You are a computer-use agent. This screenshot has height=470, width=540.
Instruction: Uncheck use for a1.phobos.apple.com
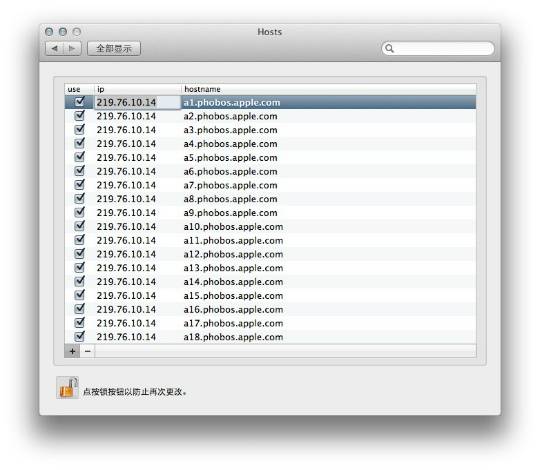[x=80, y=102]
